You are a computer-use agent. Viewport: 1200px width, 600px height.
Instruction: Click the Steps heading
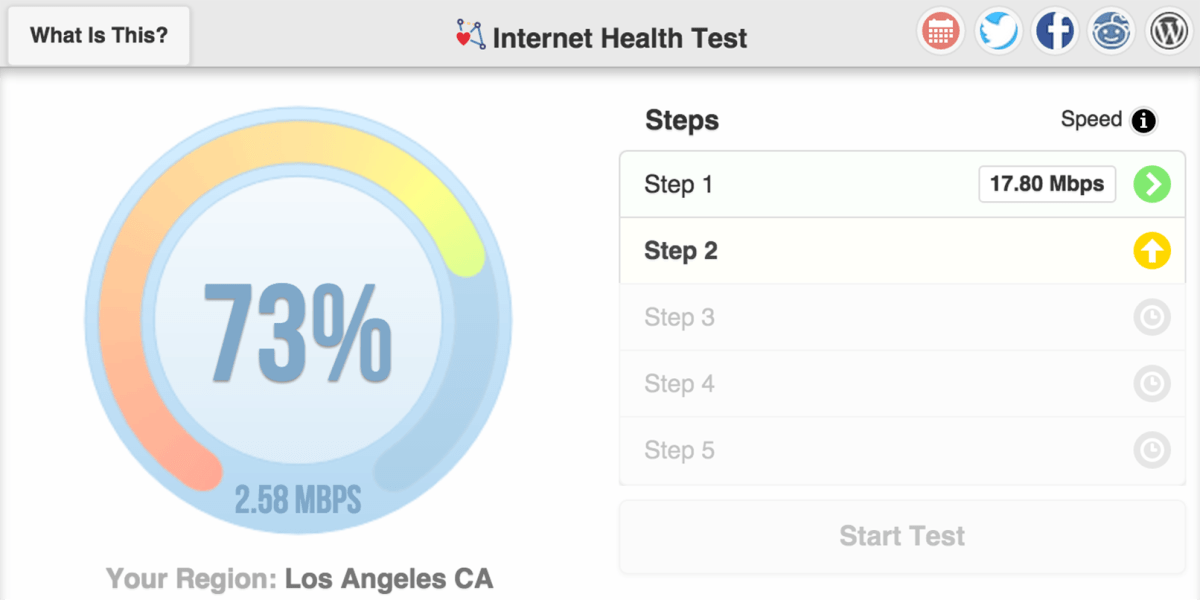pos(681,120)
